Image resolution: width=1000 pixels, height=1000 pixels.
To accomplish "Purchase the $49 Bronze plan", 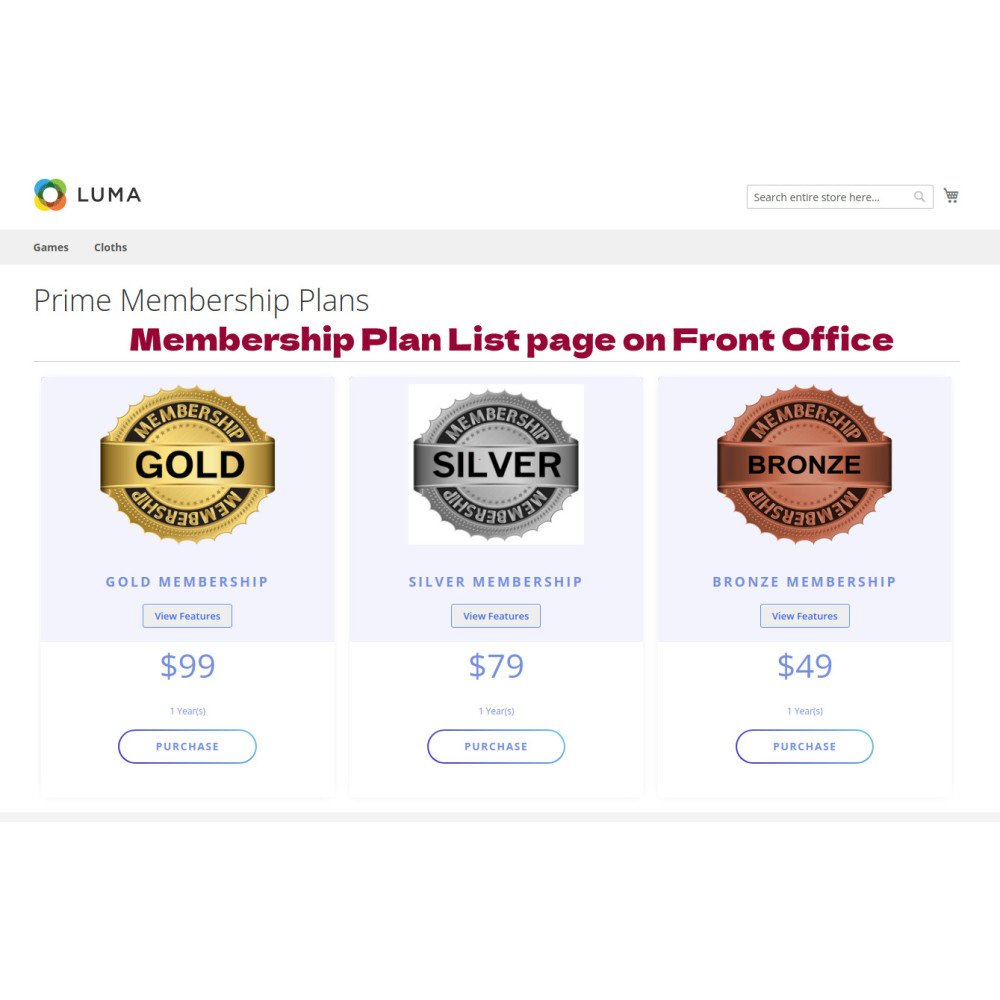I will 805,747.
